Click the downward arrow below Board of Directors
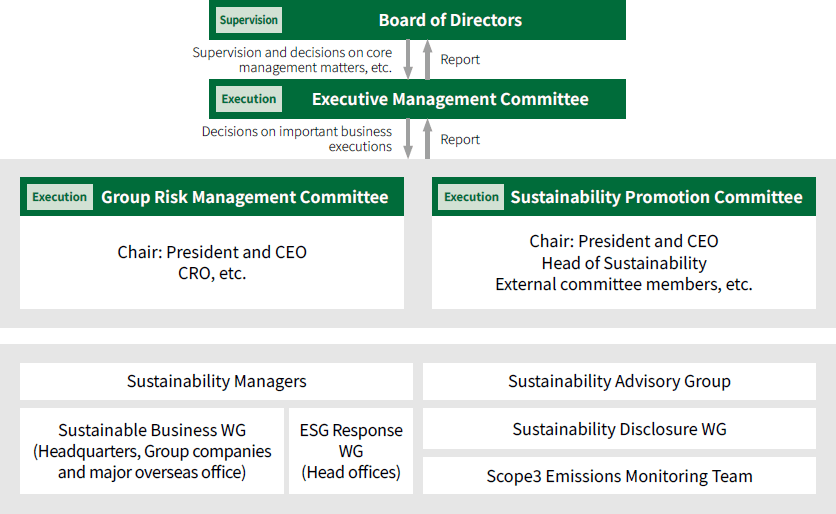 pyautogui.click(x=408, y=60)
